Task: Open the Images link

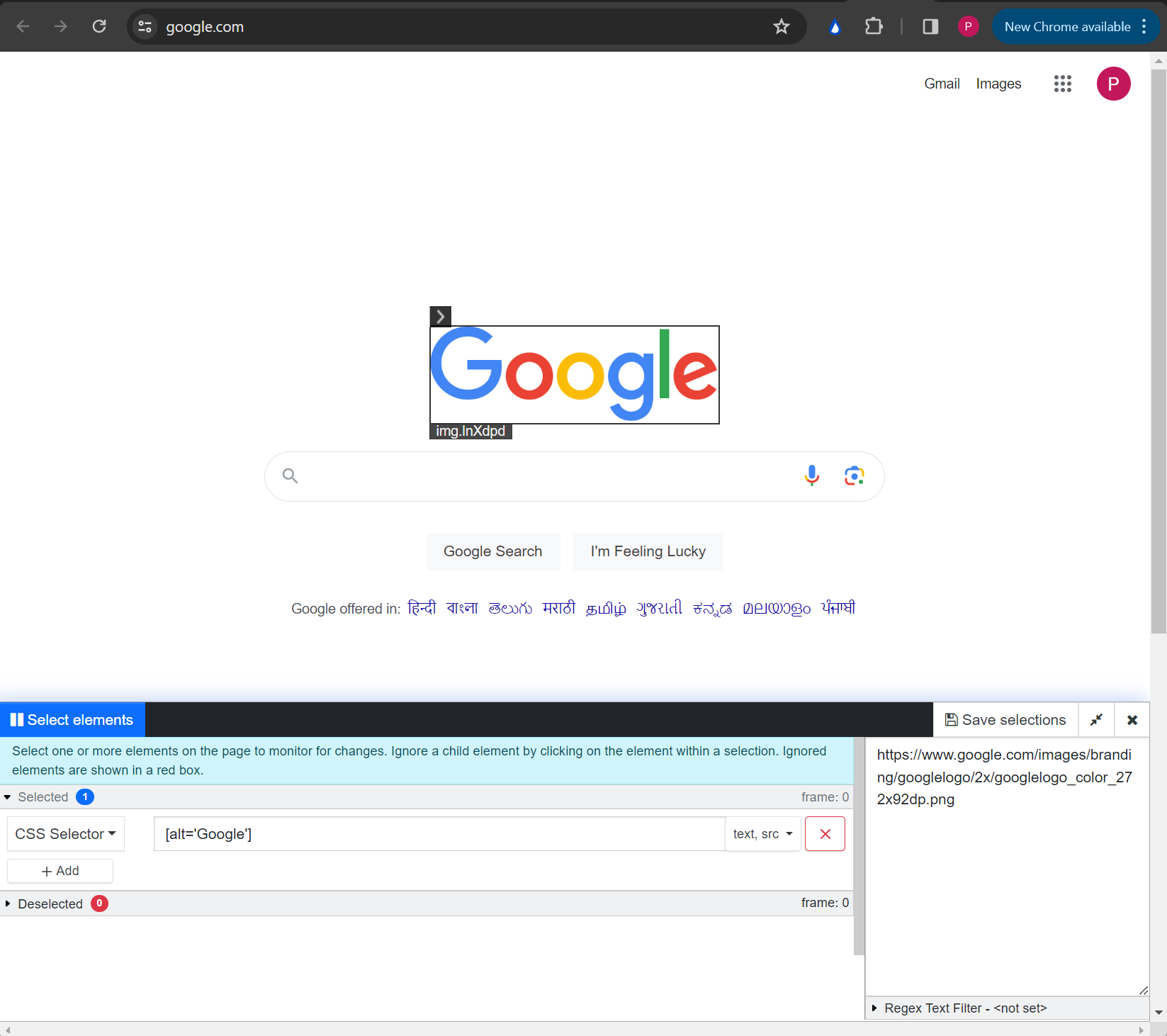Action: 998,84
